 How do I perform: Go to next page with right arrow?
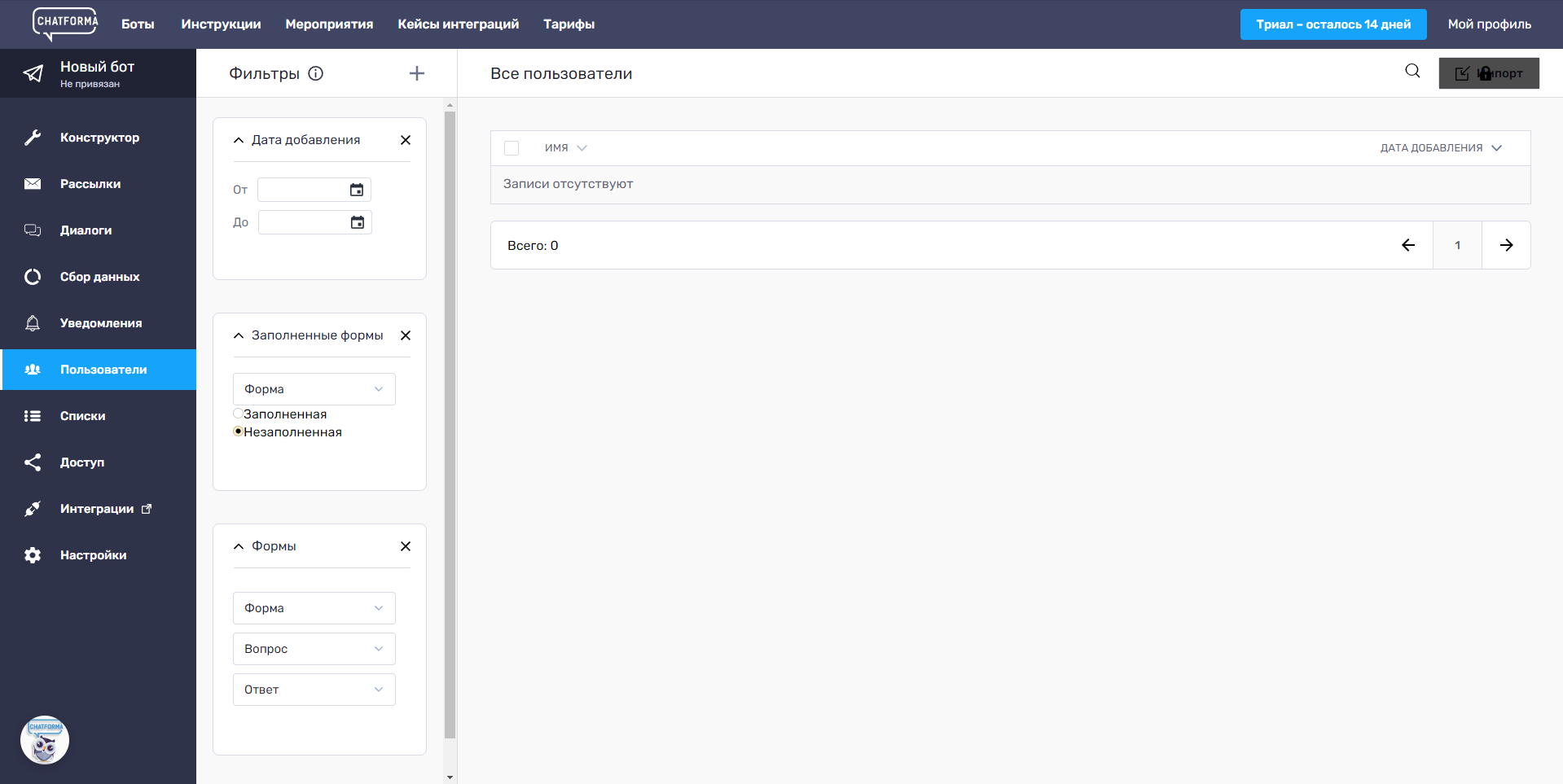(1507, 245)
